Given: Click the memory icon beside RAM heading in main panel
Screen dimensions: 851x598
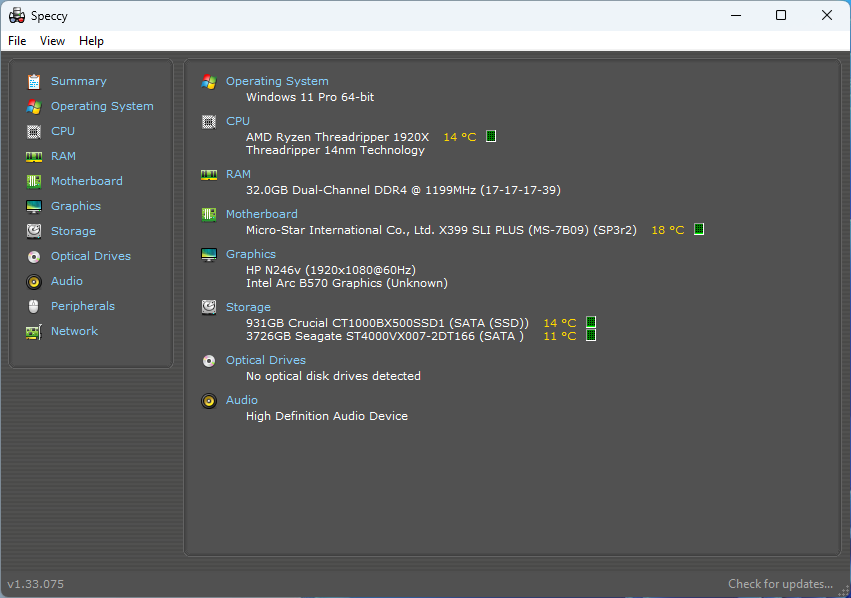Looking at the screenshot, I should point(209,175).
